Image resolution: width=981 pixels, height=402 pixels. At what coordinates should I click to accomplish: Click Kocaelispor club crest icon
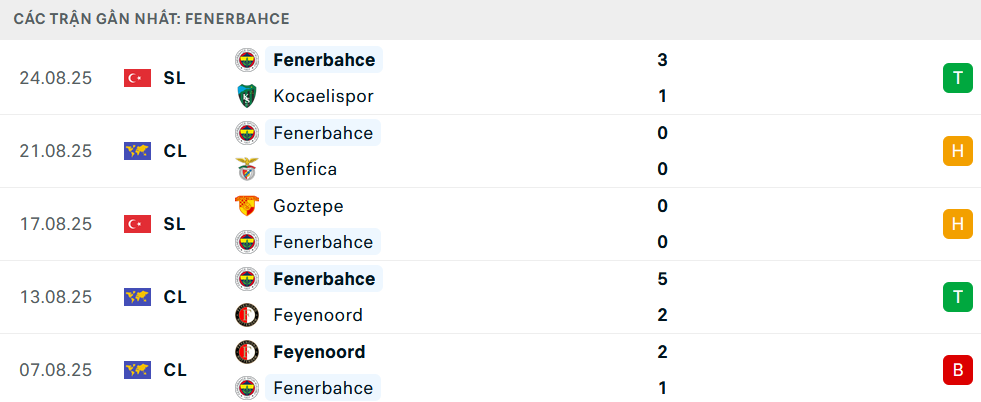pos(246,96)
